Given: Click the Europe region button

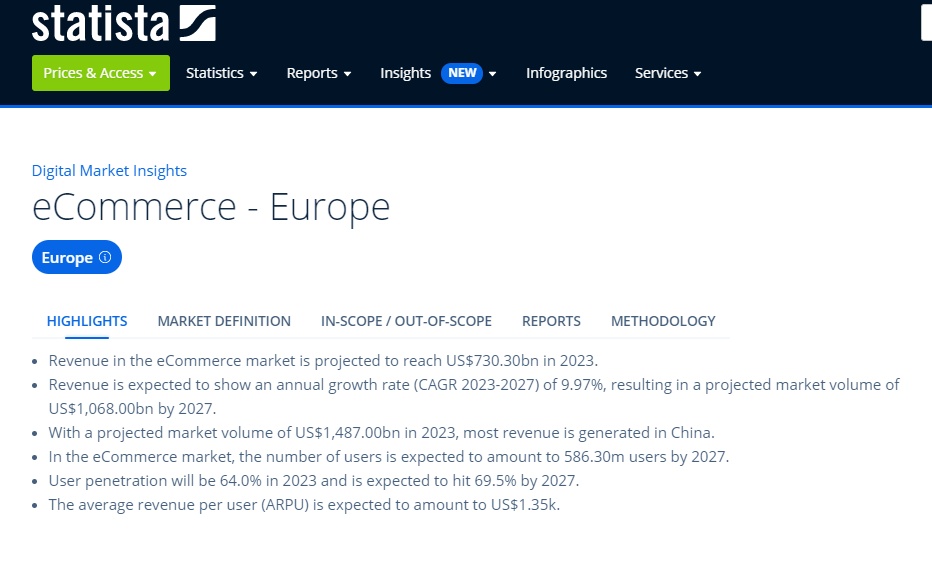Looking at the screenshot, I should pos(77,257).
